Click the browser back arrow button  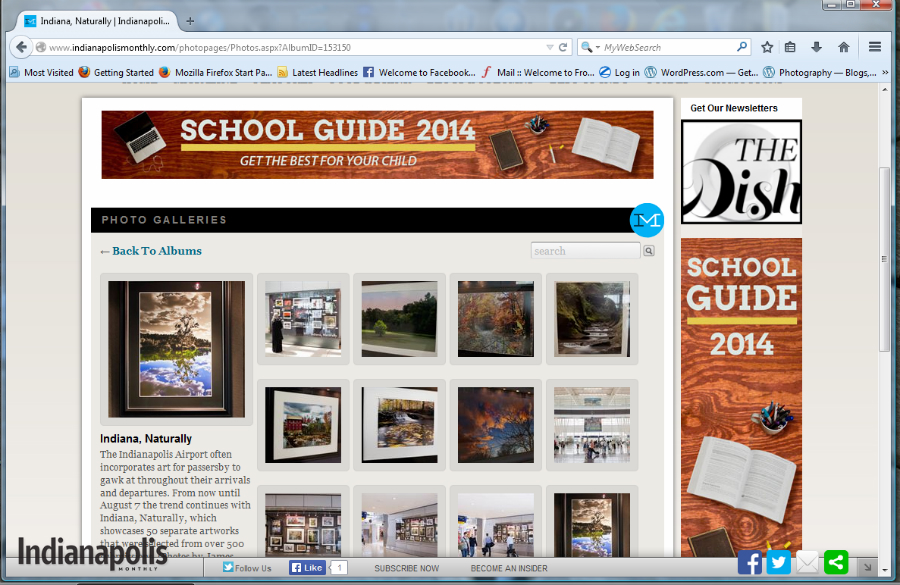click(x=22, y=47)
